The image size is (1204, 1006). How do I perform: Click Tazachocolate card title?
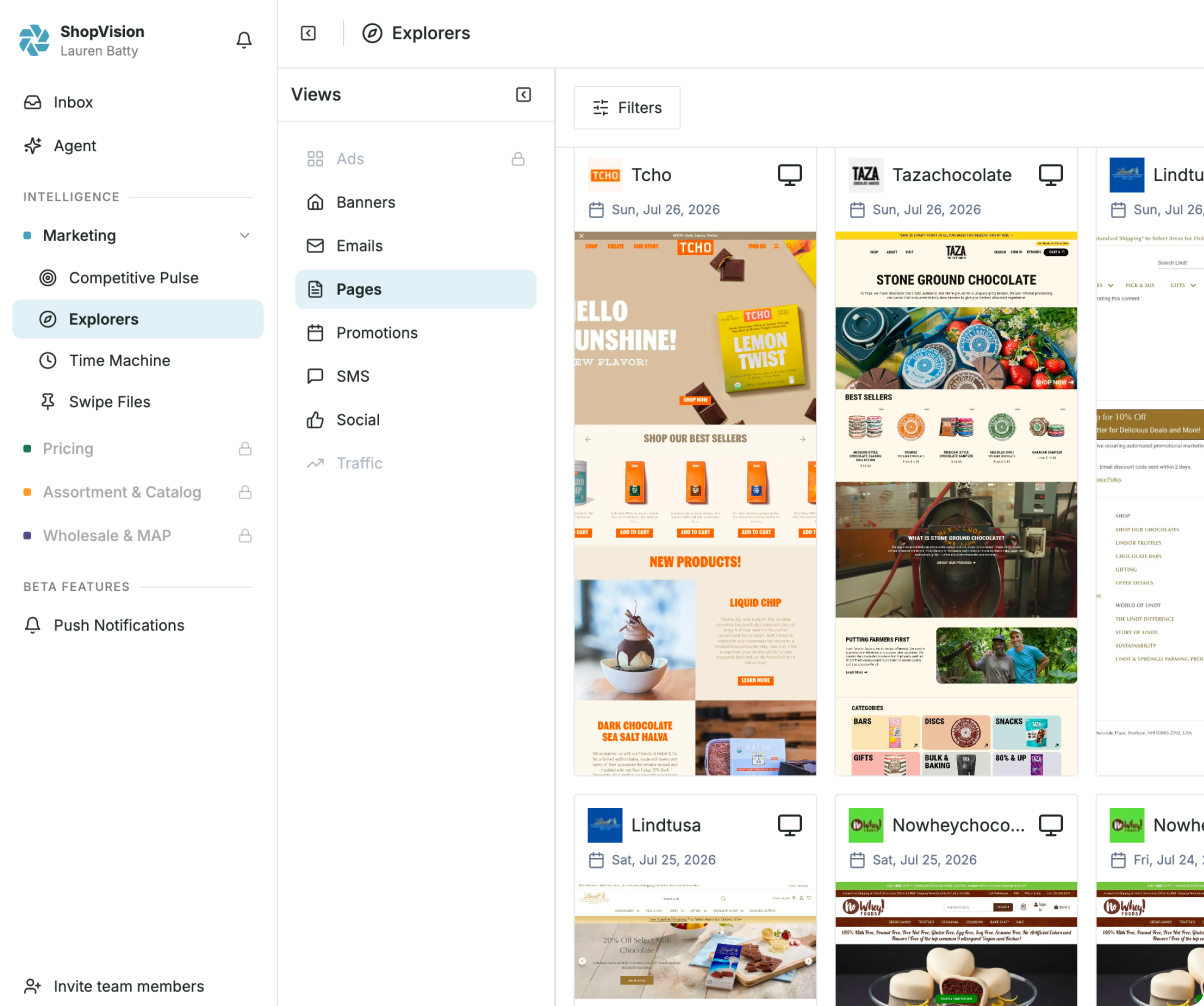[952, 175]
